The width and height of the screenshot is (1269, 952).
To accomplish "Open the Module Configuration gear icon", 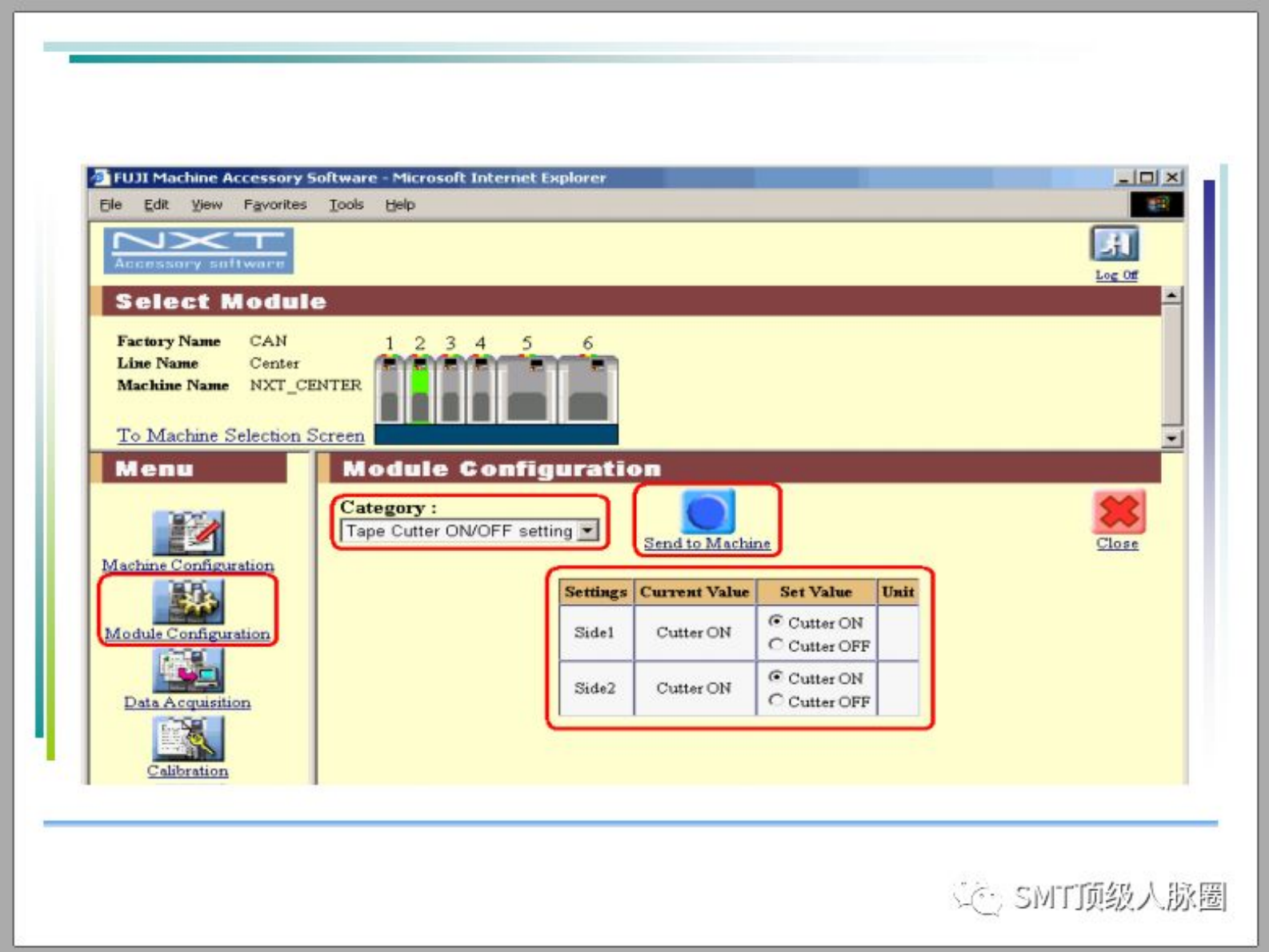I will pos(188,602).
